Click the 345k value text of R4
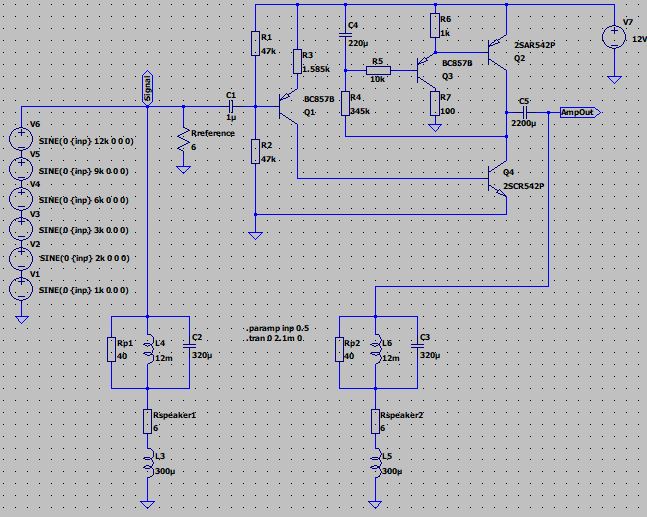Viewport: 647px width, 517px height. pyautogui.click(x=360, y=111)
